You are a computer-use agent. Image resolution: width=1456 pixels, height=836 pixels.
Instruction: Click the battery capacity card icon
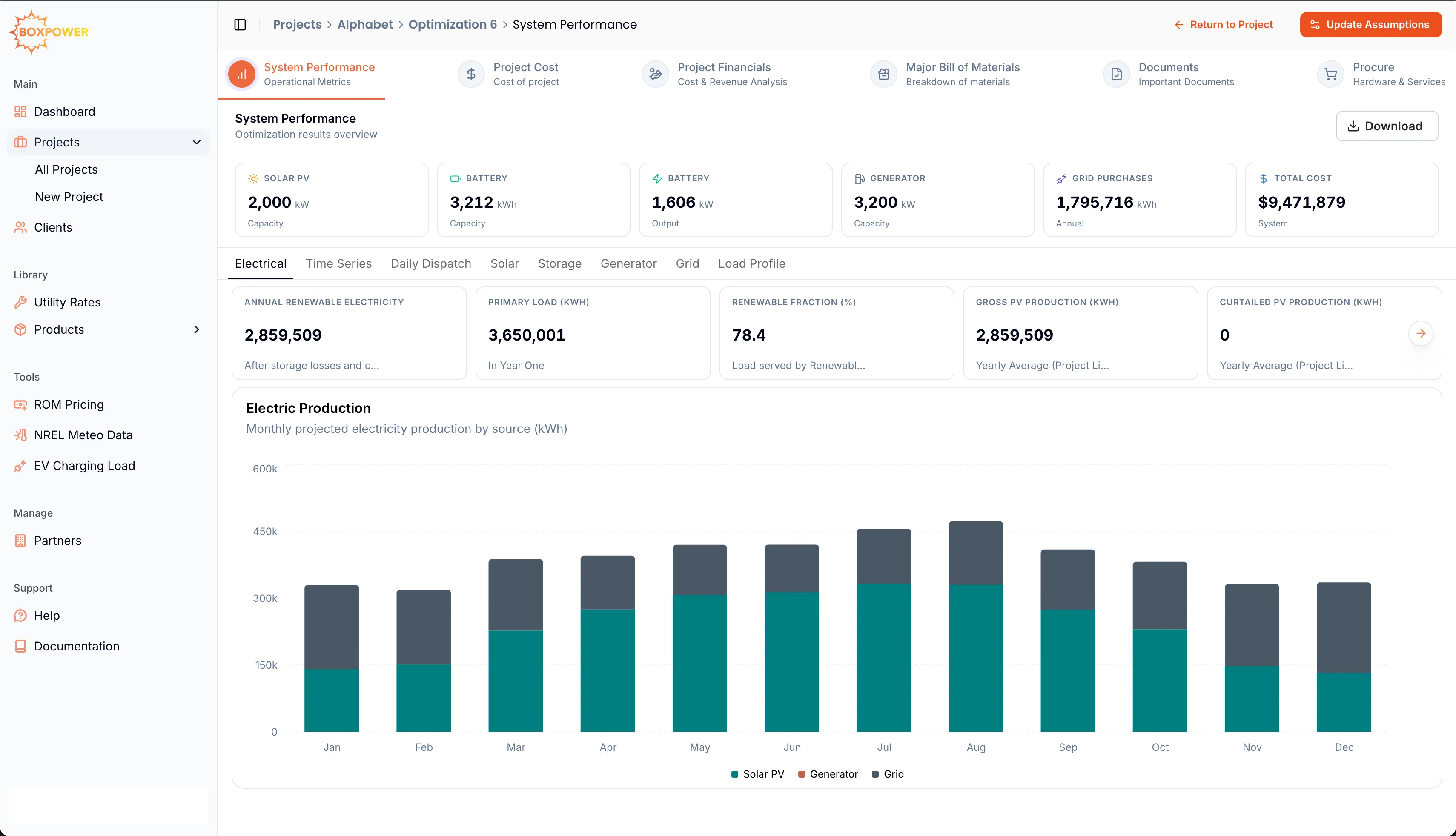coord(455,179)
